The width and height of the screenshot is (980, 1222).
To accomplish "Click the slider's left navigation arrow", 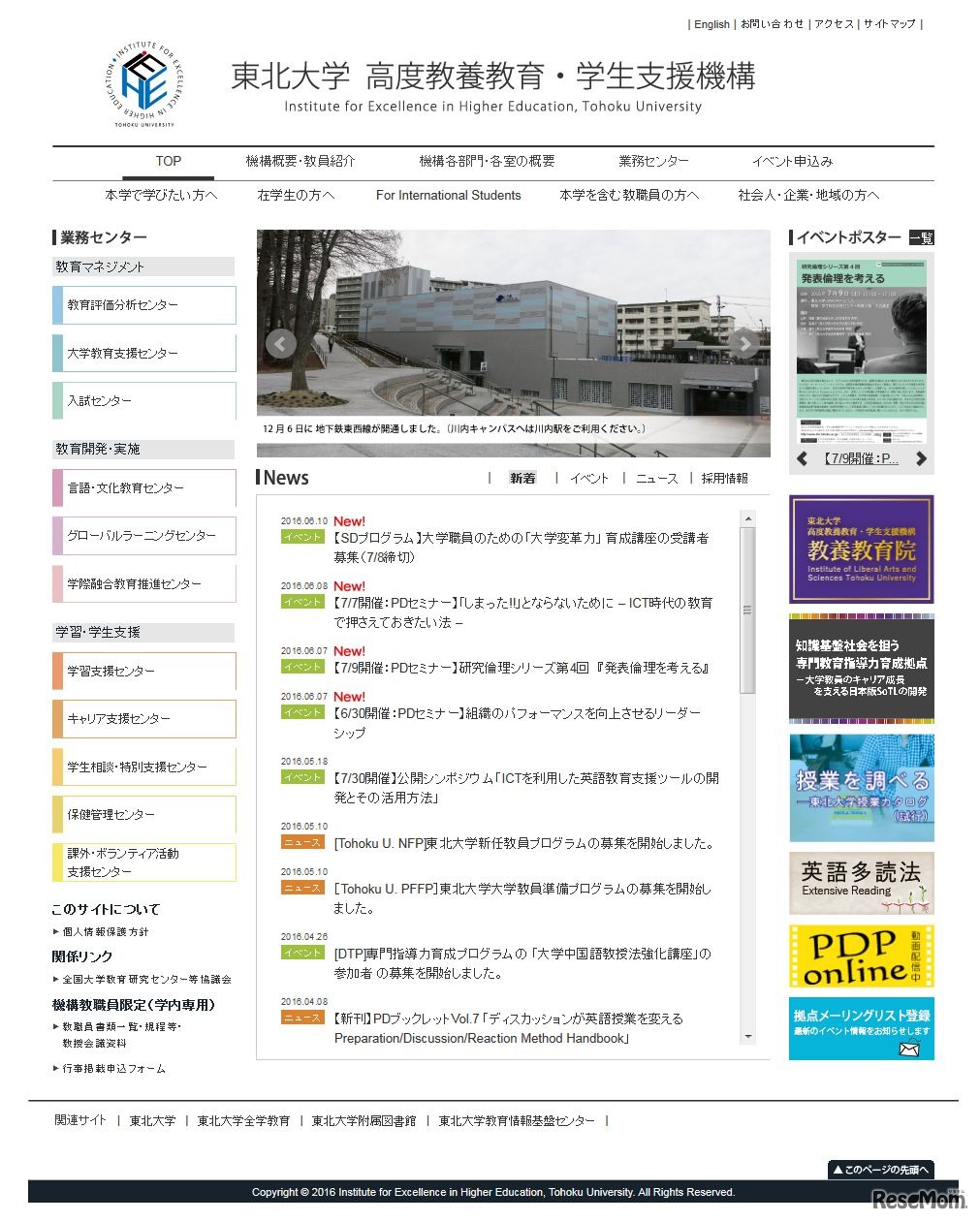I will (280, 343).
